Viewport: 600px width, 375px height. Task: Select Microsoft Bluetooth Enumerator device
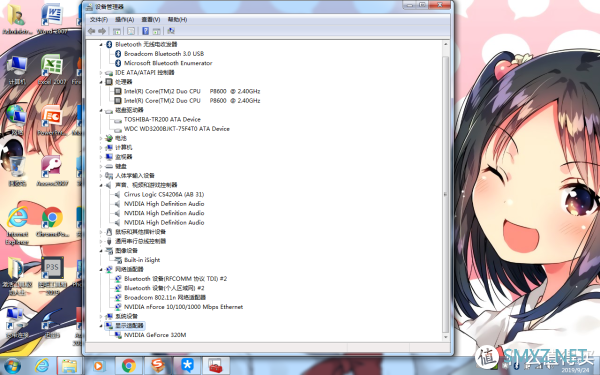click(x=168, y=63)
